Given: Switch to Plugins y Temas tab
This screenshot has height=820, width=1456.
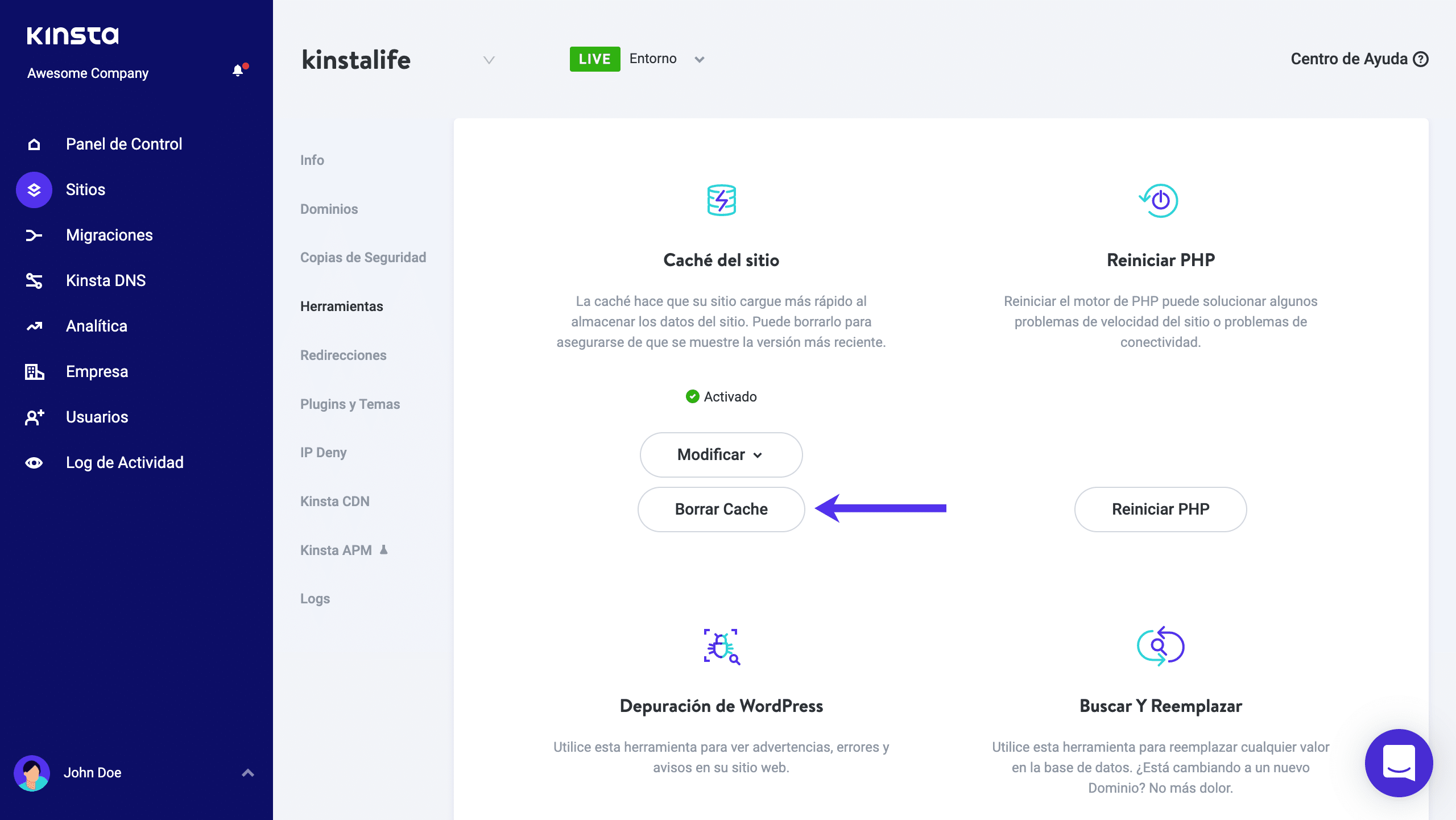Looking at the screenshot, I should [x=350, y=404].
